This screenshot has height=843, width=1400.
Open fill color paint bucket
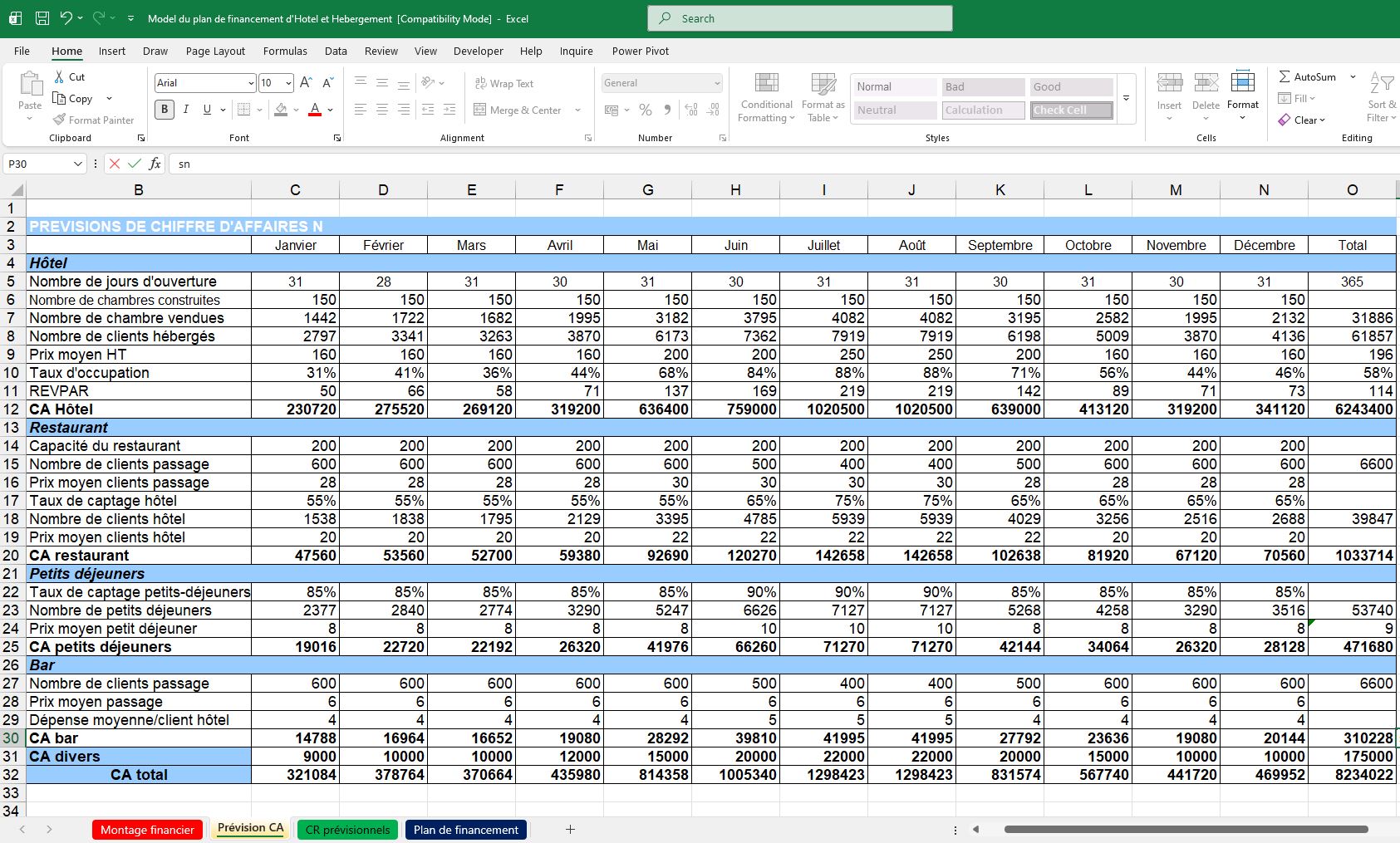281,109
